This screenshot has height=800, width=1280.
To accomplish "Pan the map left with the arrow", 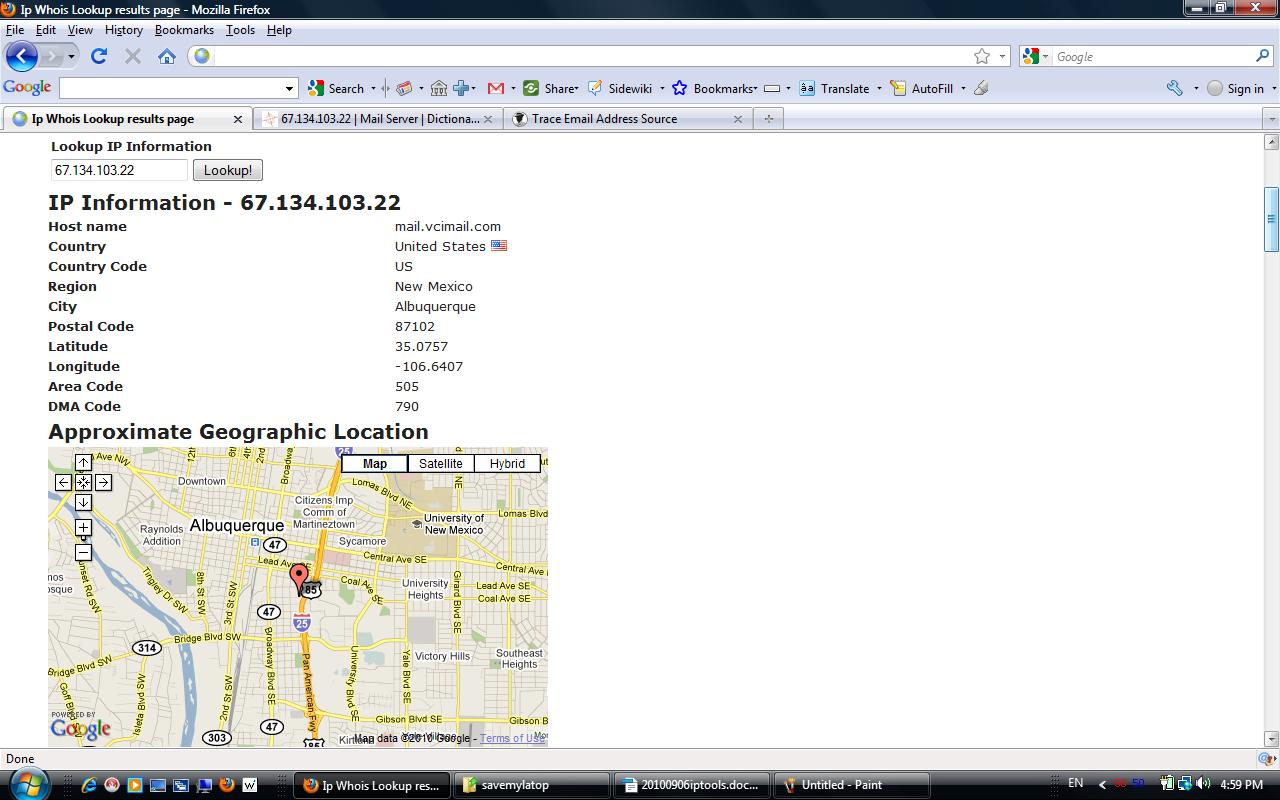I will click(x=63, y=482).
